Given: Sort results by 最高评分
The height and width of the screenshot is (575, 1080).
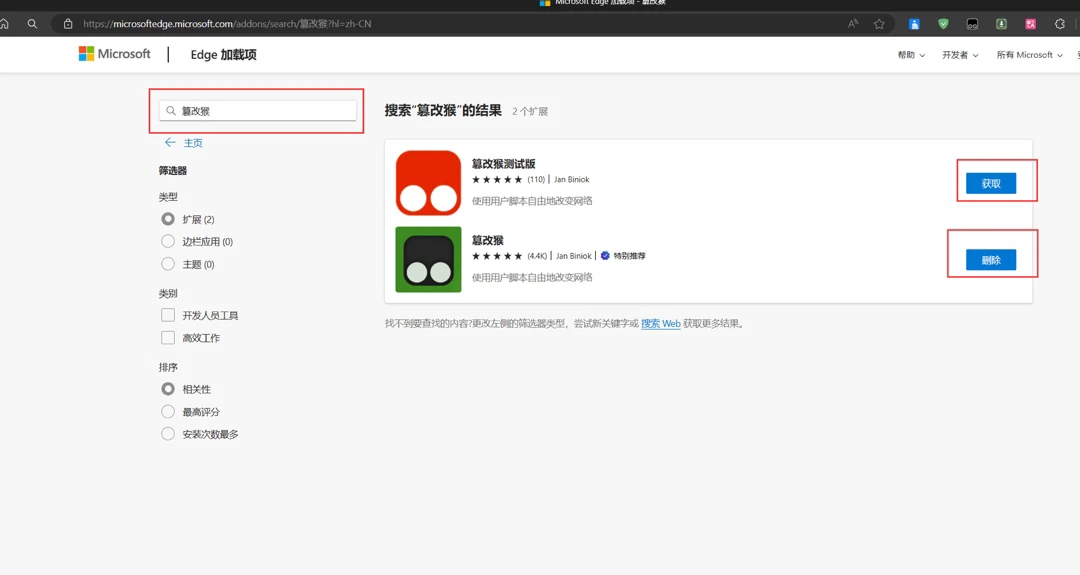Looking at the screenshot, I should 168,412.
